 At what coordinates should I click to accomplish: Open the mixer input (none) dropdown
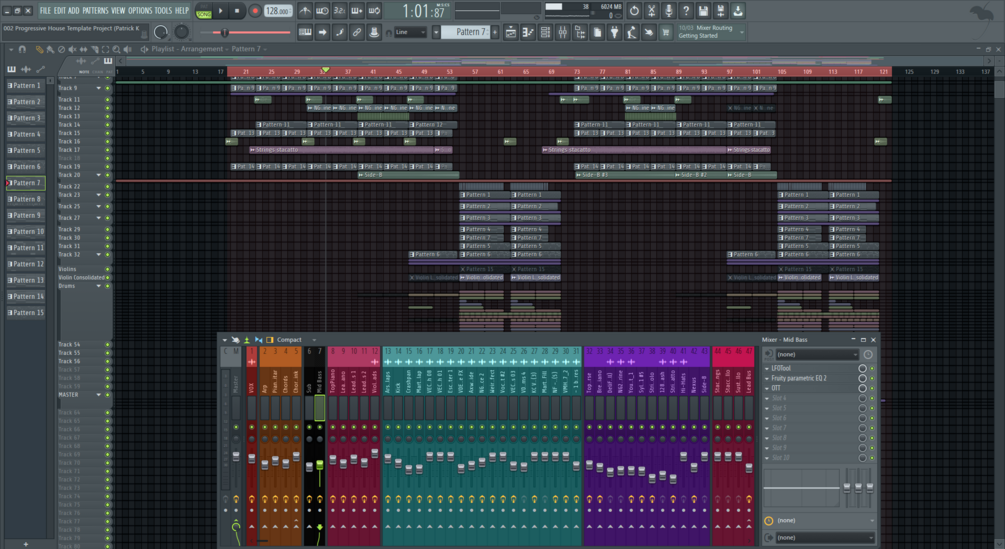[817, 354]
